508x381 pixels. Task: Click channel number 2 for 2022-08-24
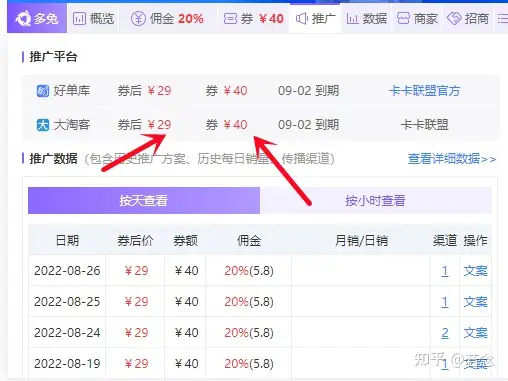click(445, 333)
